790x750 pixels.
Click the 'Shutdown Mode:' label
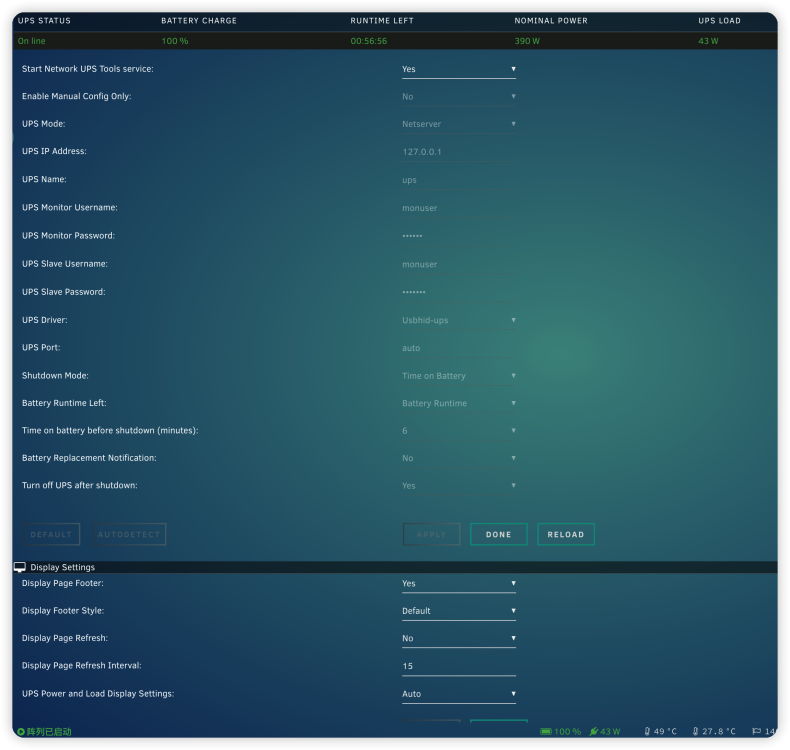point(55,376)
